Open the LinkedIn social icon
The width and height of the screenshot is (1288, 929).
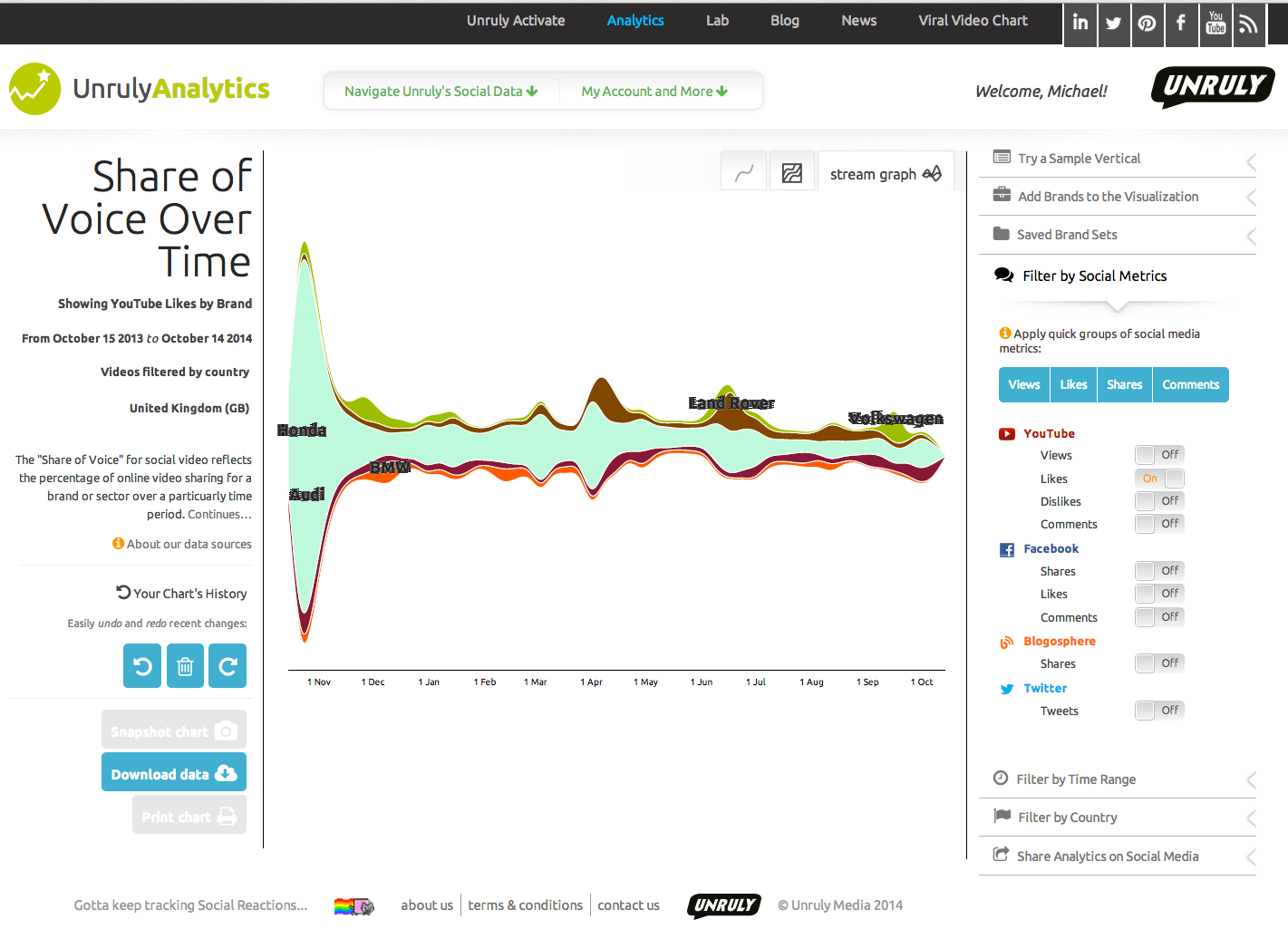coord(1080,23)
